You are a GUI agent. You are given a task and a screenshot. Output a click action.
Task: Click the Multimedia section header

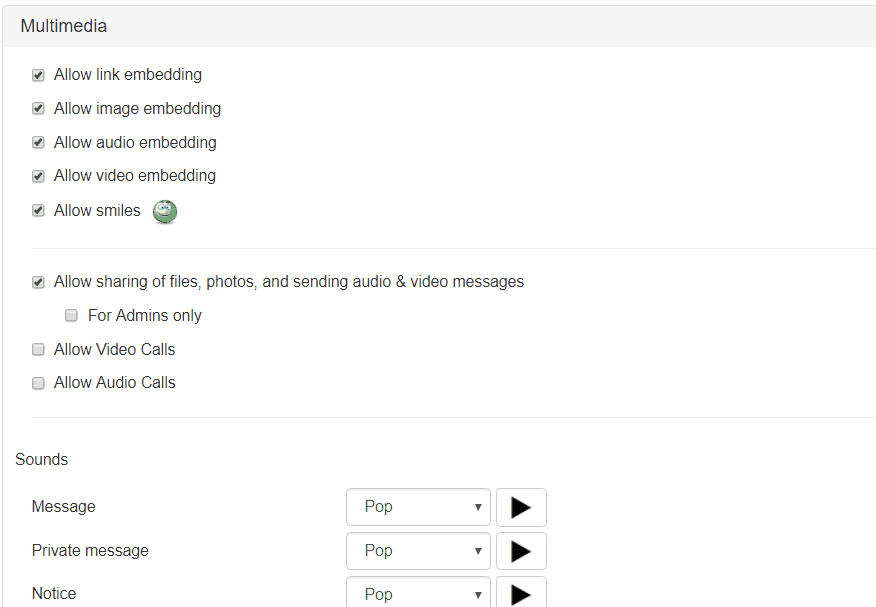(64, 26)
